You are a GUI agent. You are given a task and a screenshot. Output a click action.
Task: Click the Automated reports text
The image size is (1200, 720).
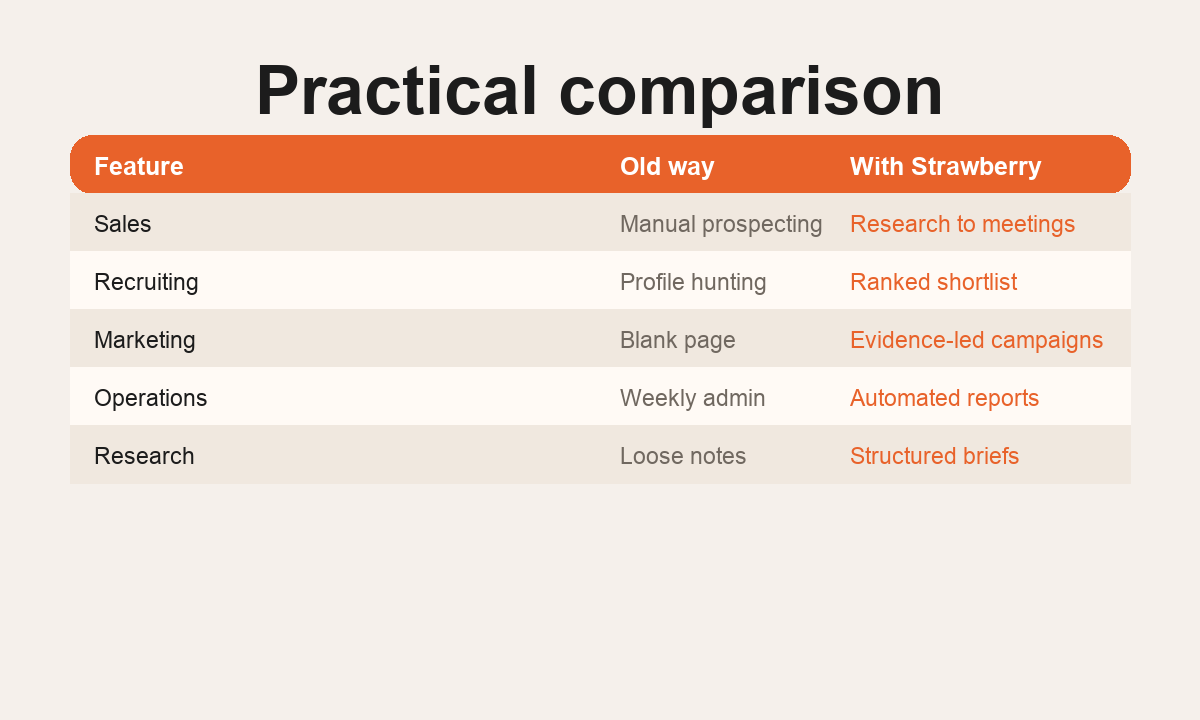(945, 398)
